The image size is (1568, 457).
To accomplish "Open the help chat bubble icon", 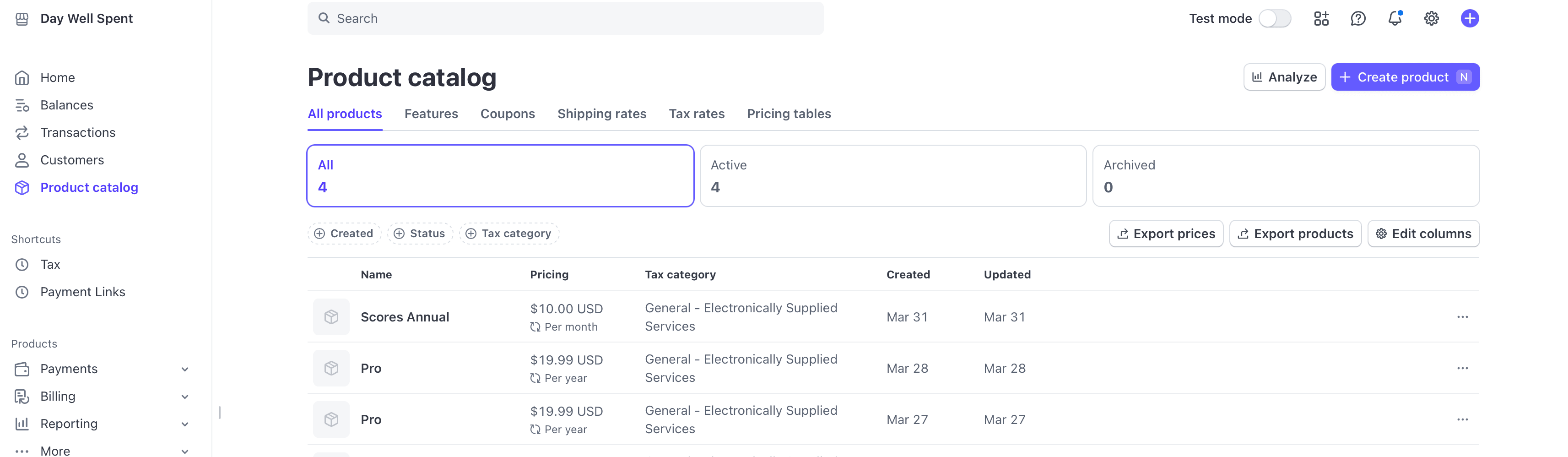I will pos(1358,18).
